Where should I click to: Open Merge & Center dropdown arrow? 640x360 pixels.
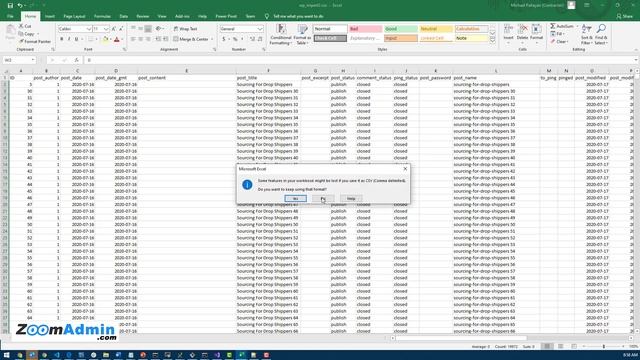tap(212, 39)
